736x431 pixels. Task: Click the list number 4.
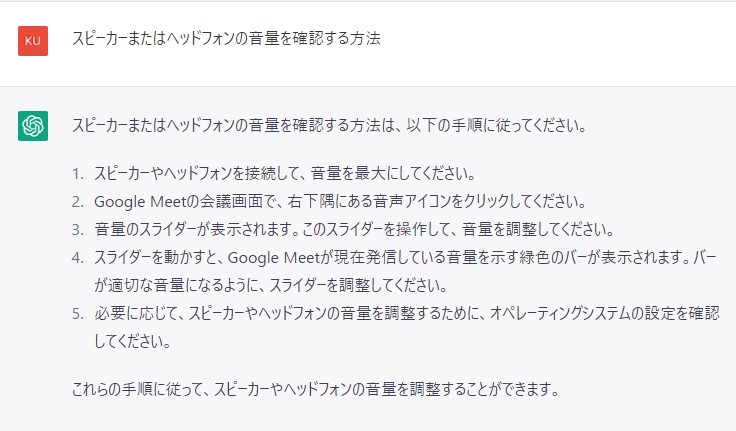coord(78,258)
